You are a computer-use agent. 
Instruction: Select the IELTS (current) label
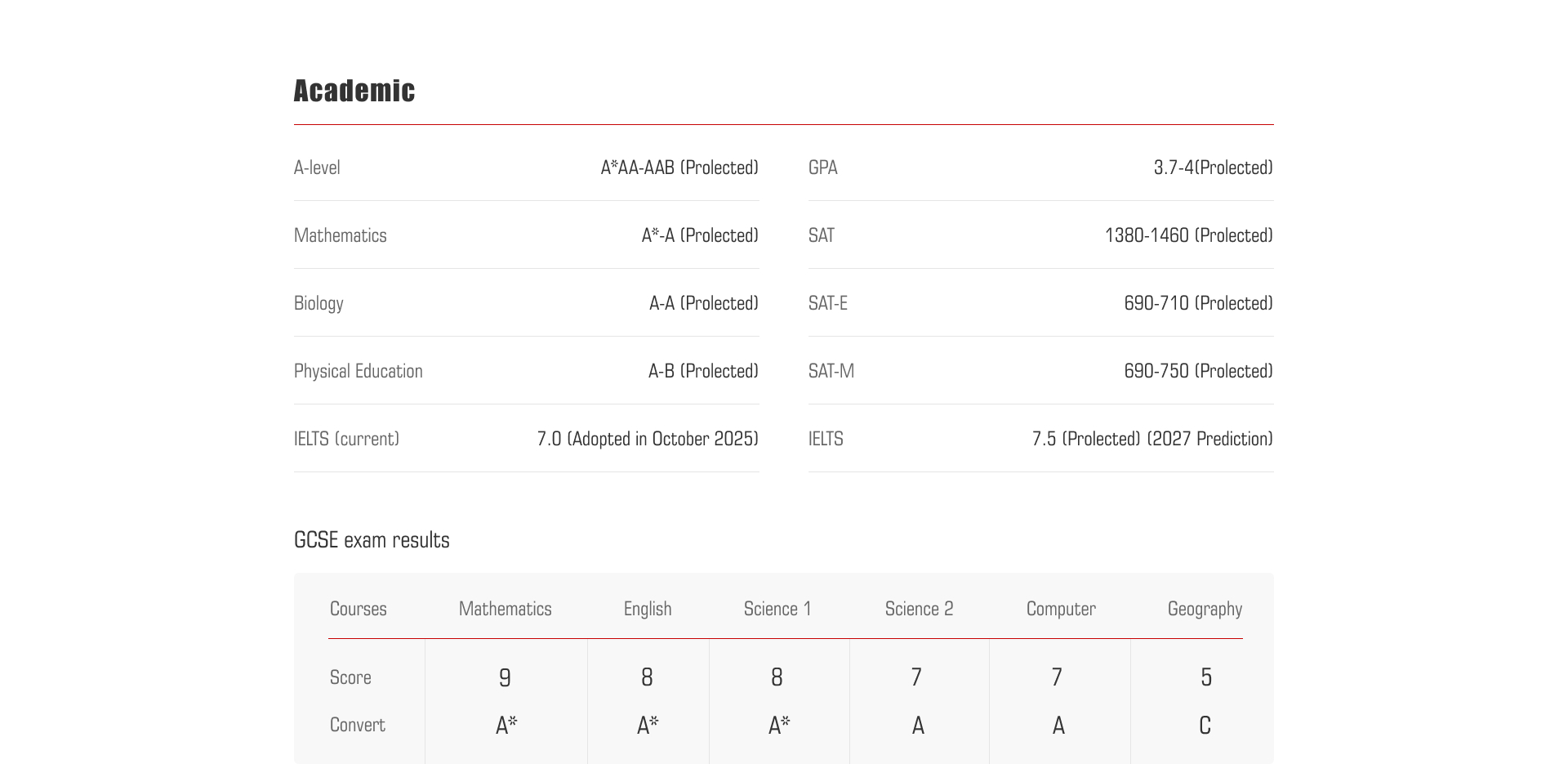[346, 440]
